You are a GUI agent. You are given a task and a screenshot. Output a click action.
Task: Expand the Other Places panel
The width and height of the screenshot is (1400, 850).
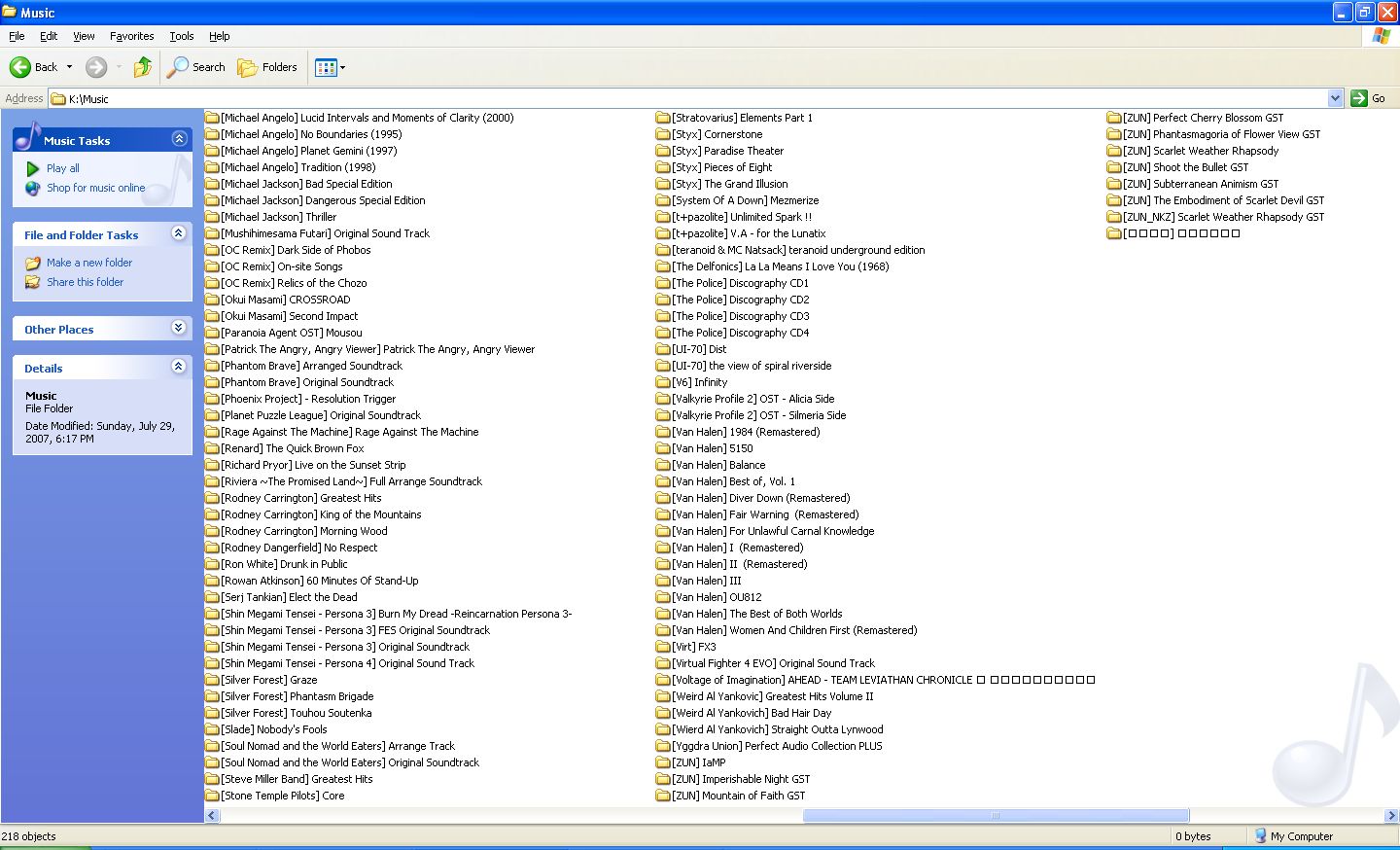[178, 328]
